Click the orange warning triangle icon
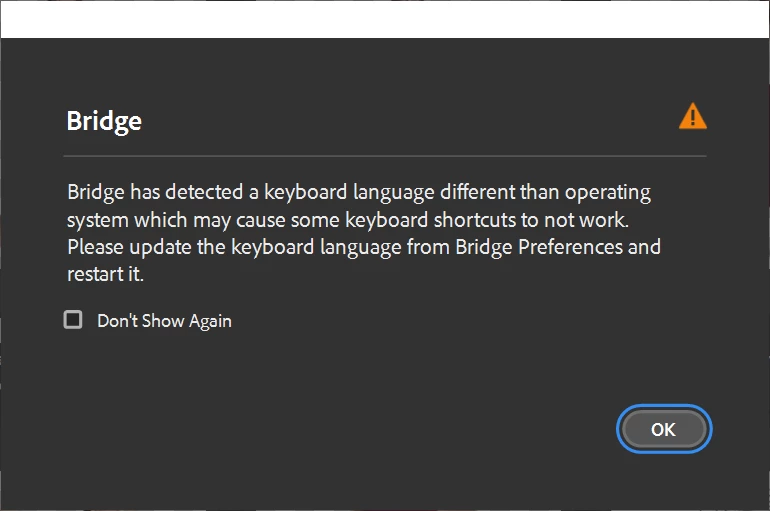Screen dimensions: 770x511 point(692,117)
